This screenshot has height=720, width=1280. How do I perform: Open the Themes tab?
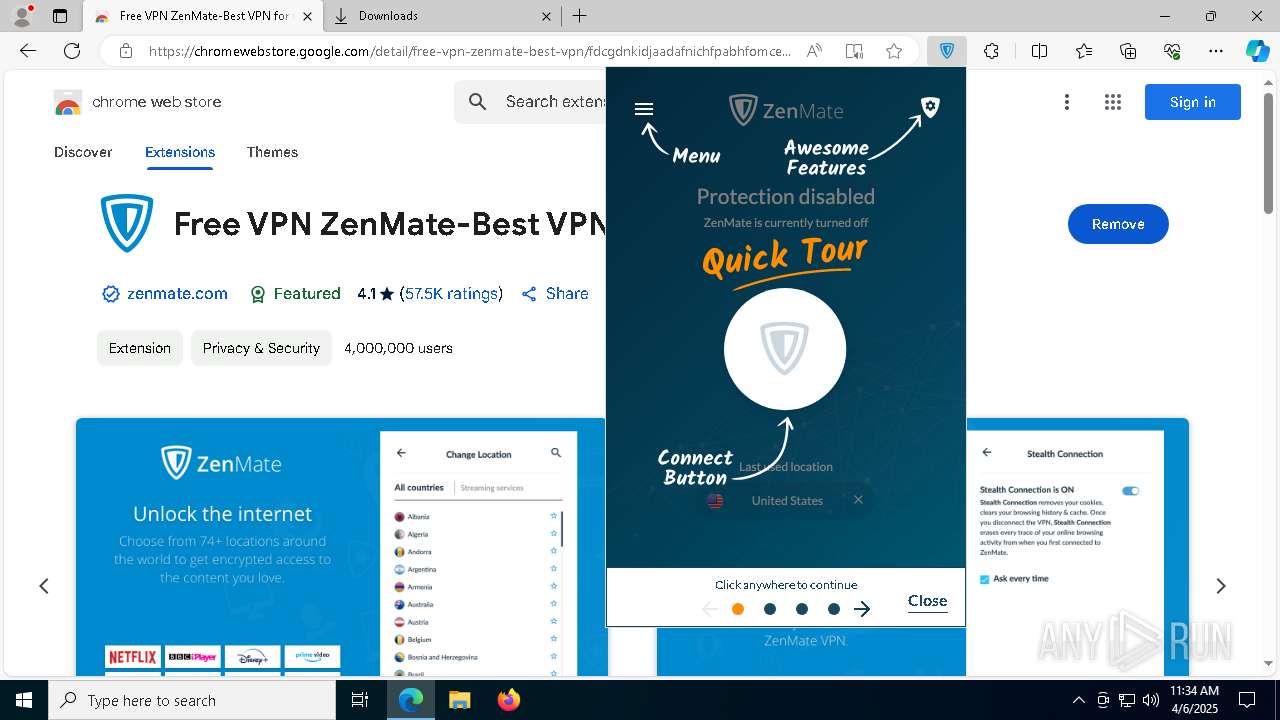coord(272,152)
